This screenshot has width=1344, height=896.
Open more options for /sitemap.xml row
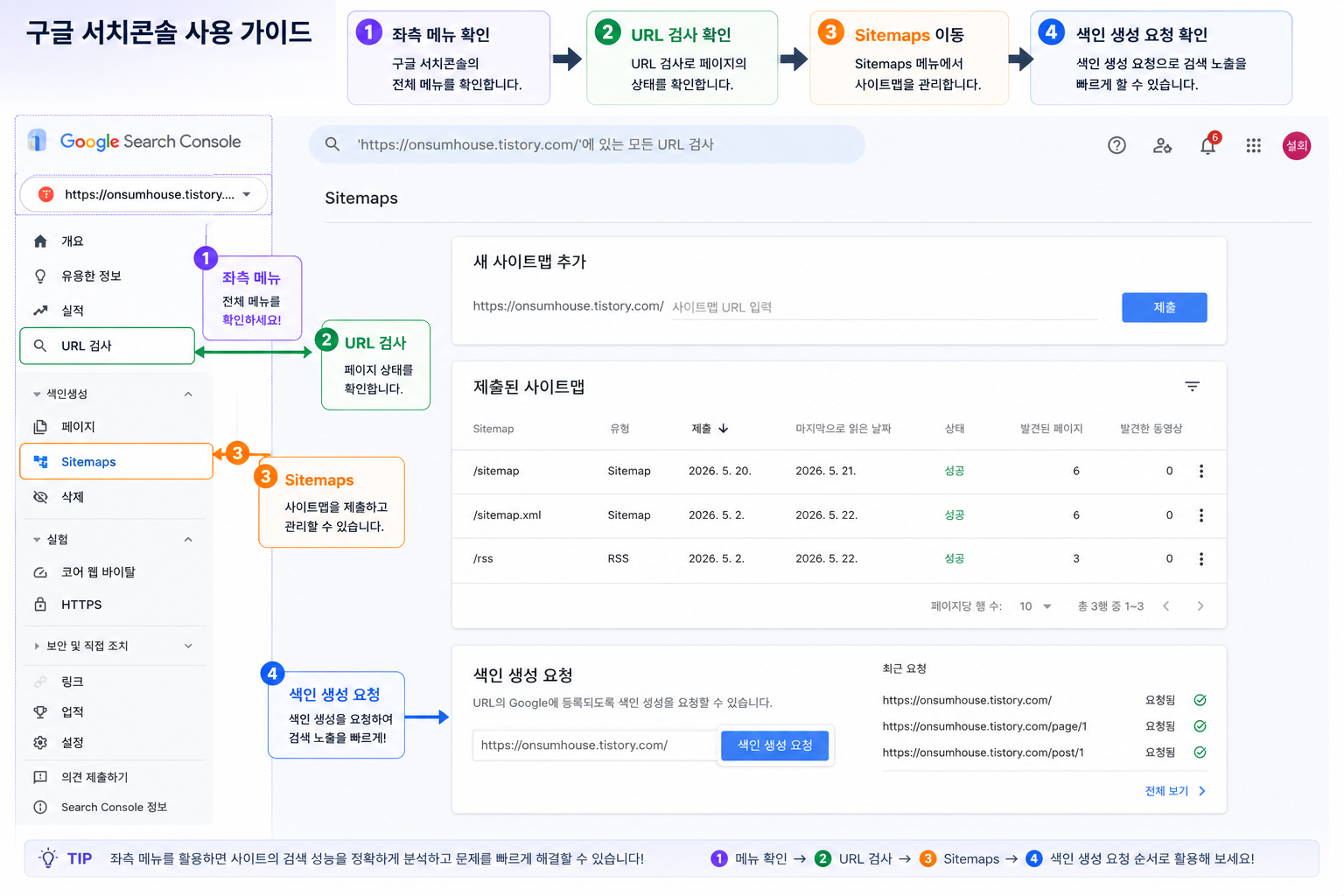(x=1201, y=515)
